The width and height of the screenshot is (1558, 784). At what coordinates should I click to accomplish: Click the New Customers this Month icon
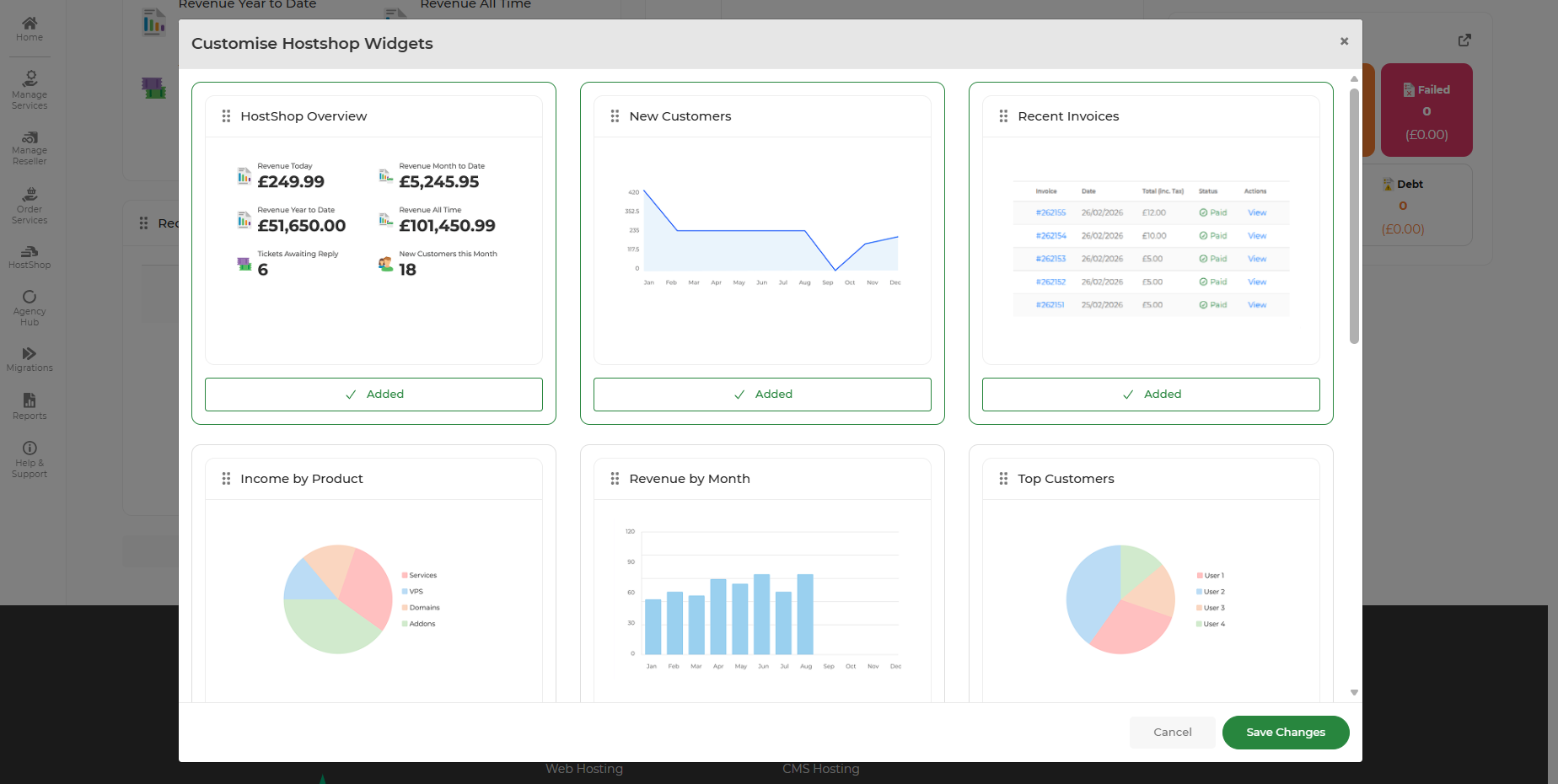[386, 264]
